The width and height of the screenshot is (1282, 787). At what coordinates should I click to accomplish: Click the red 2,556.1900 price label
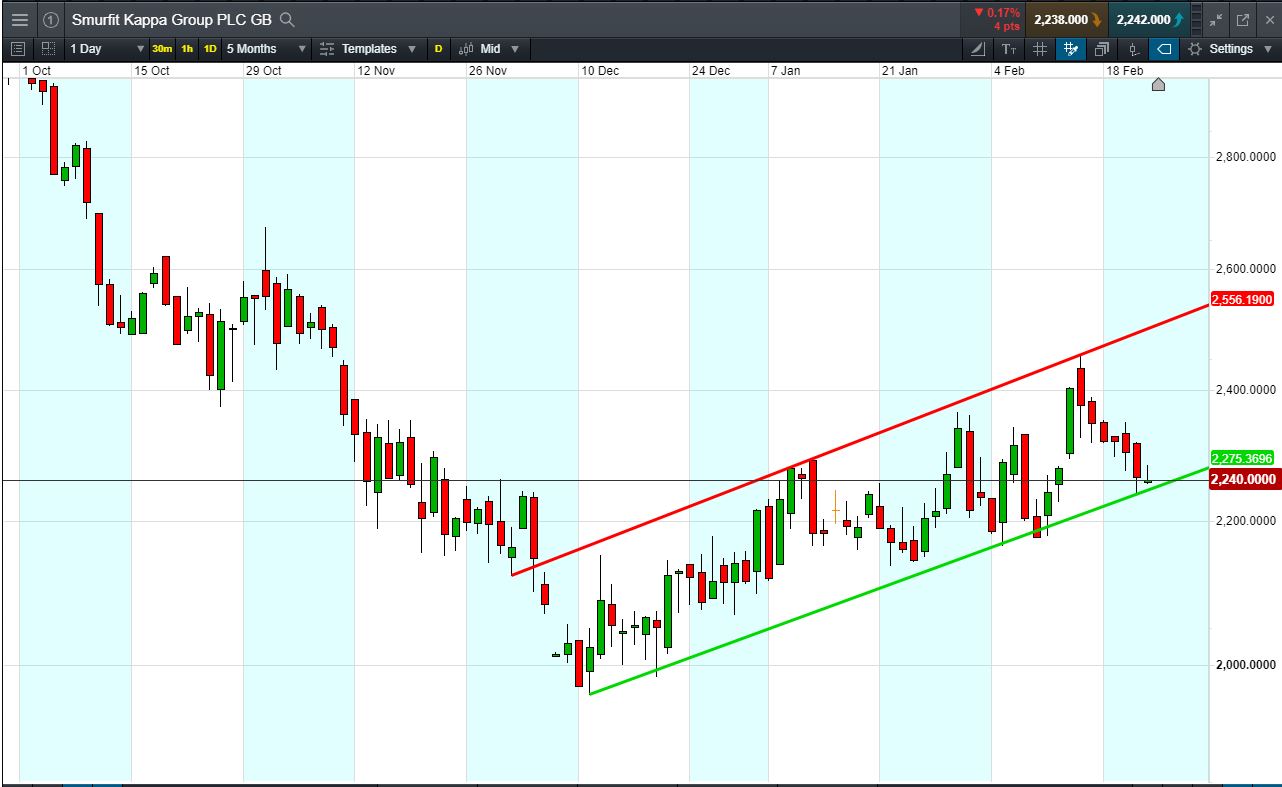[1244, 299]
